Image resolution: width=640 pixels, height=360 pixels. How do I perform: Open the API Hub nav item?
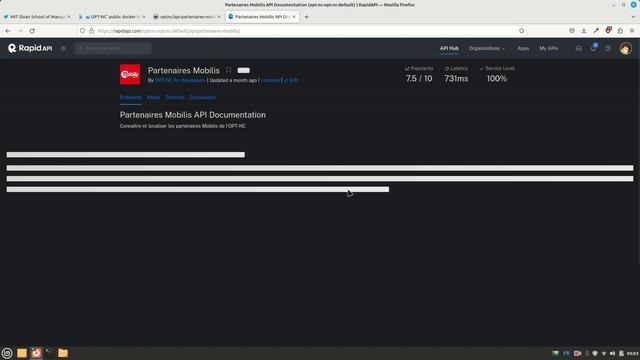pos(449,49)
